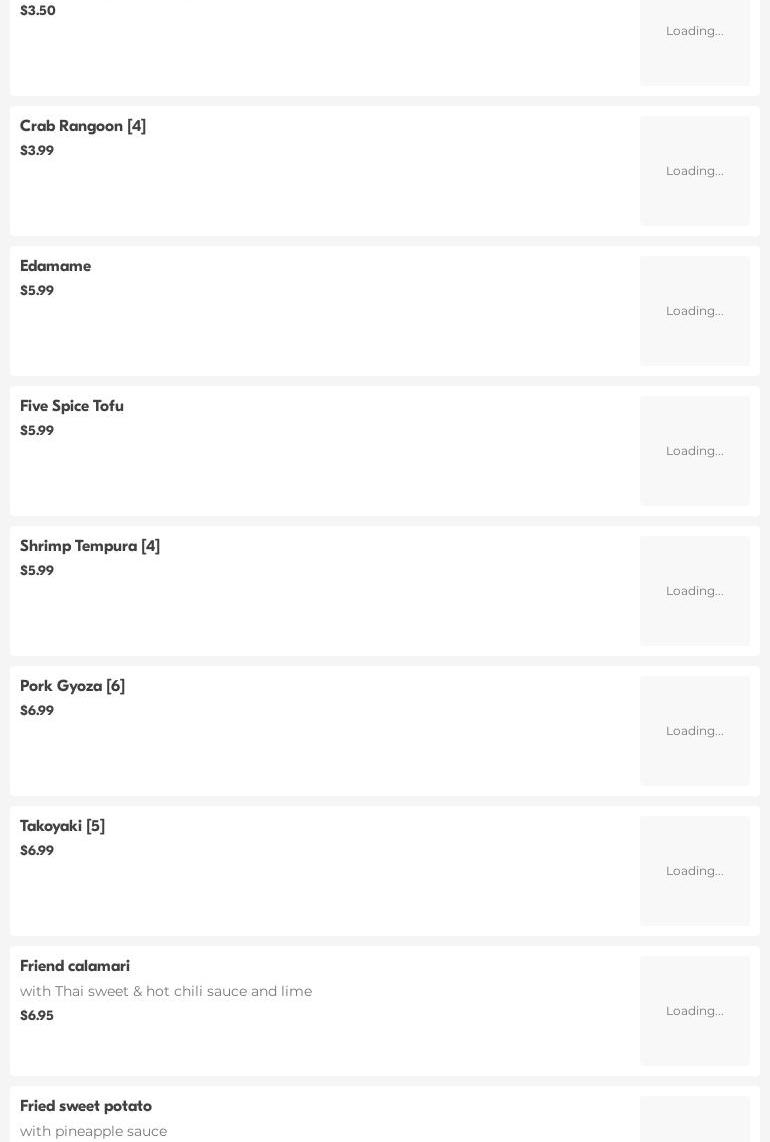Viewport: 770px width, 1142px height.
Task: Open the Edamame loading thumbnail
Action: tap(694, 311)
